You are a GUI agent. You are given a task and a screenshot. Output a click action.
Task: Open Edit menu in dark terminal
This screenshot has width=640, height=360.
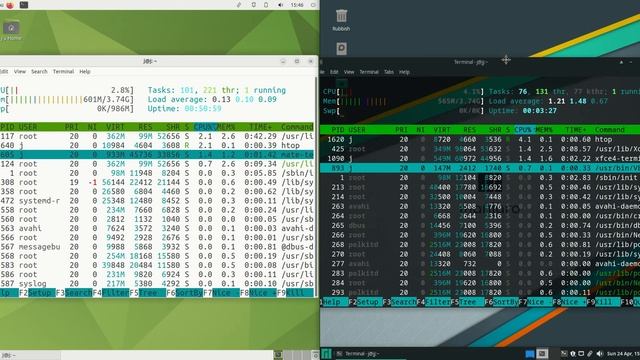(334, 72)
